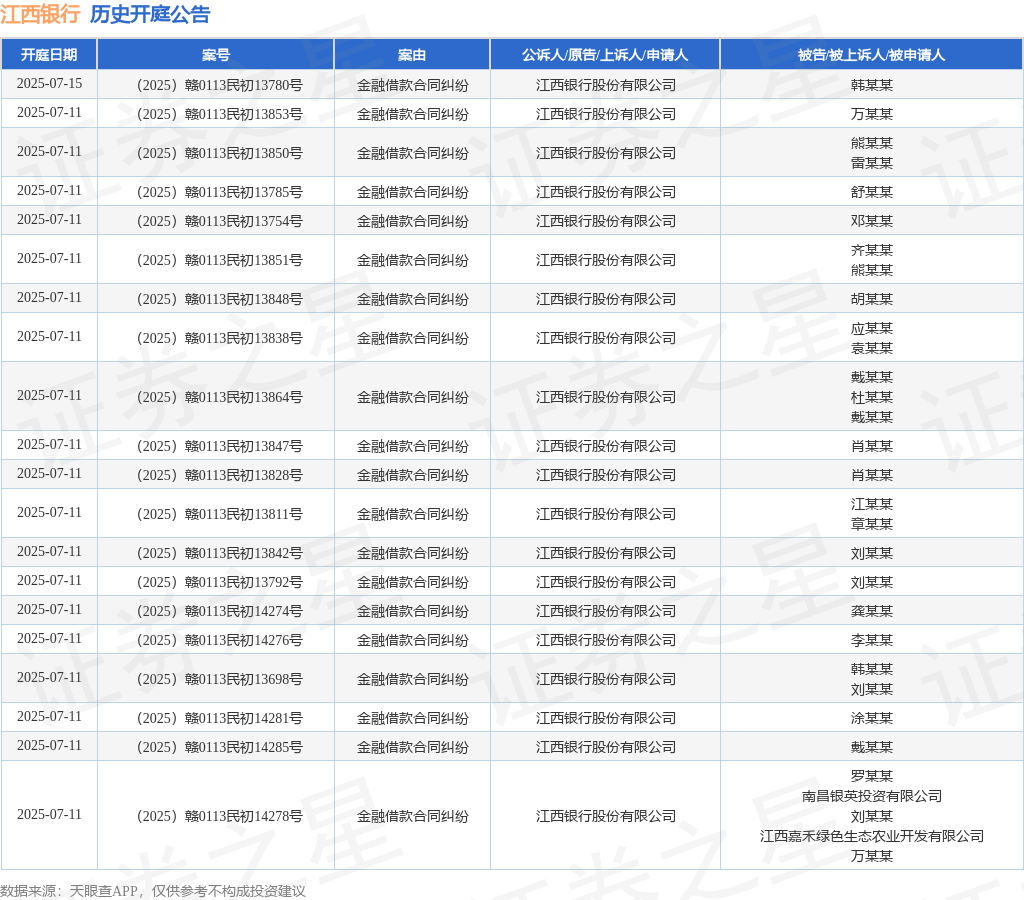Click defendant 胡某某

[871, 299]
